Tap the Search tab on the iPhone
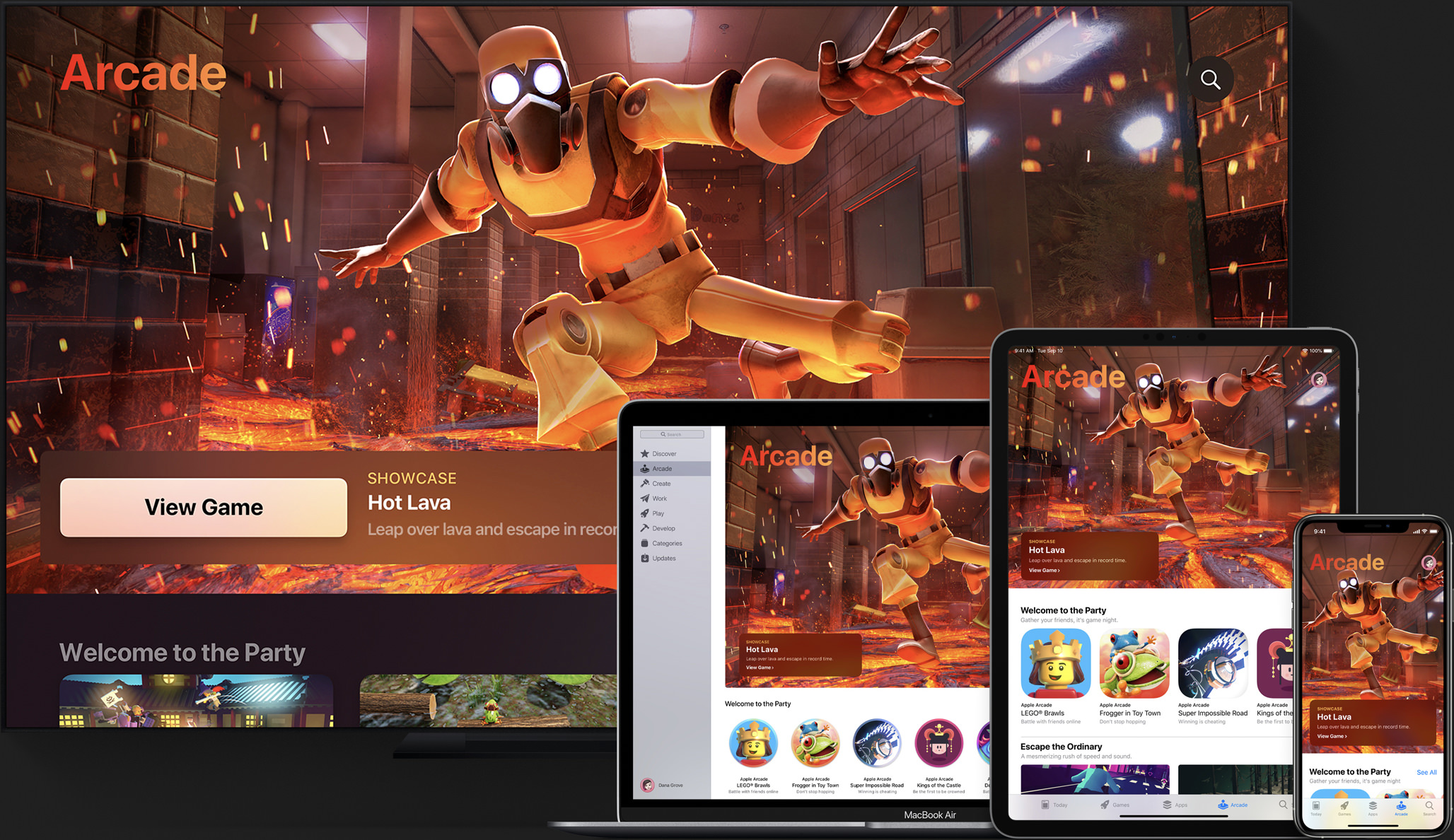 pyautogui.click(x=1429, y=807)
